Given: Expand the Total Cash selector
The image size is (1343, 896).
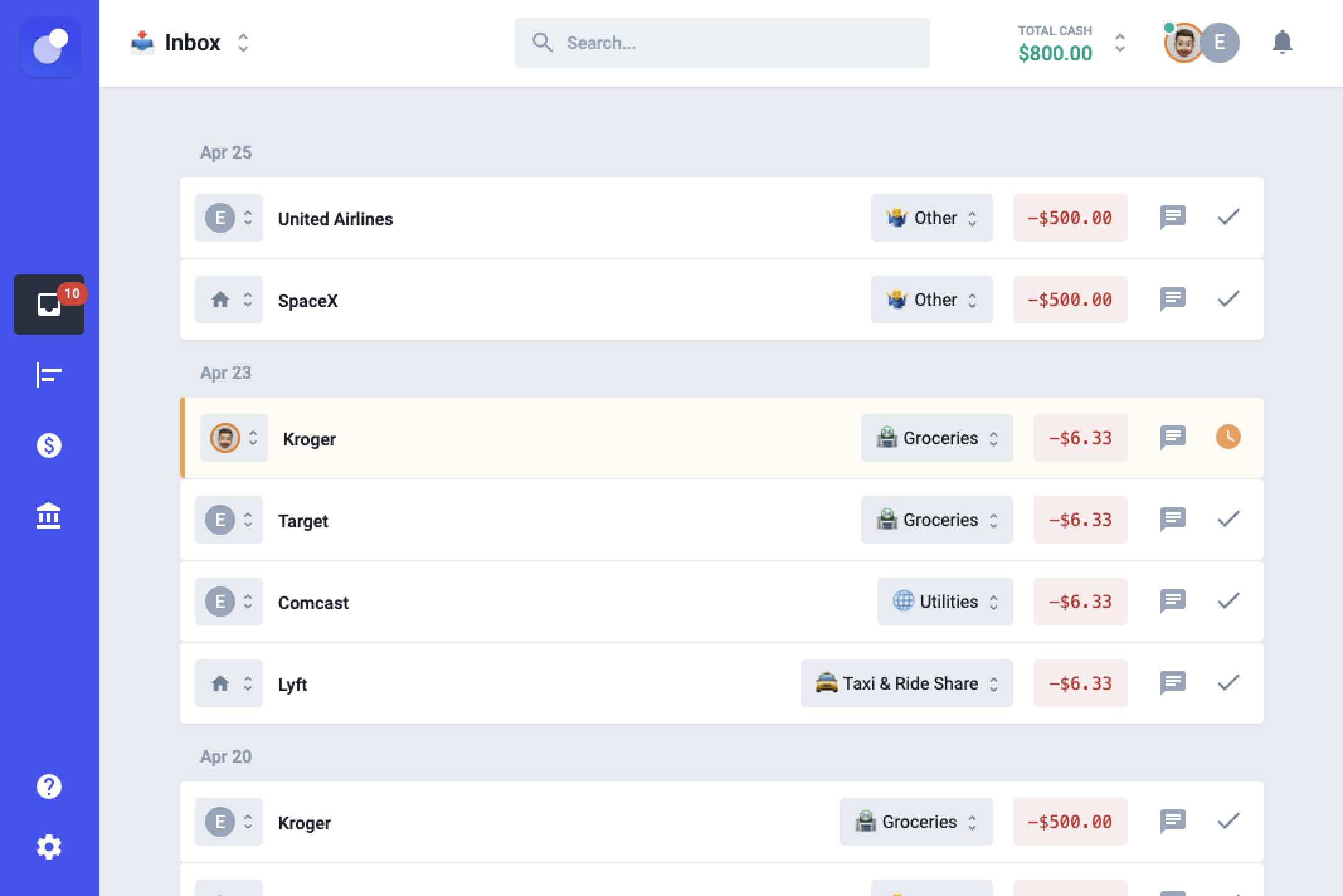Looking at the screenshot, I should pyautogui.click(x=1120, y=43).
